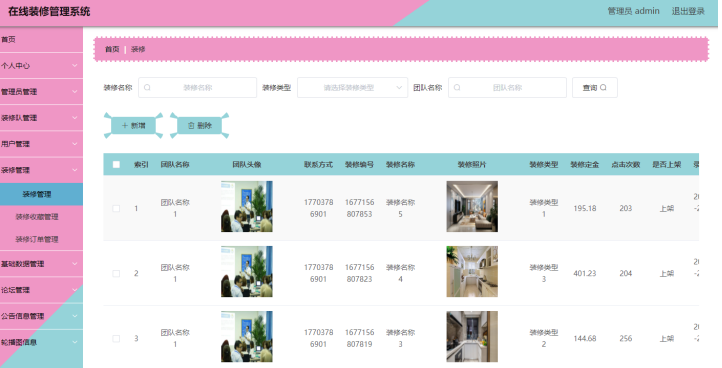Open the team avatar thumbnail in row 1

246,206
